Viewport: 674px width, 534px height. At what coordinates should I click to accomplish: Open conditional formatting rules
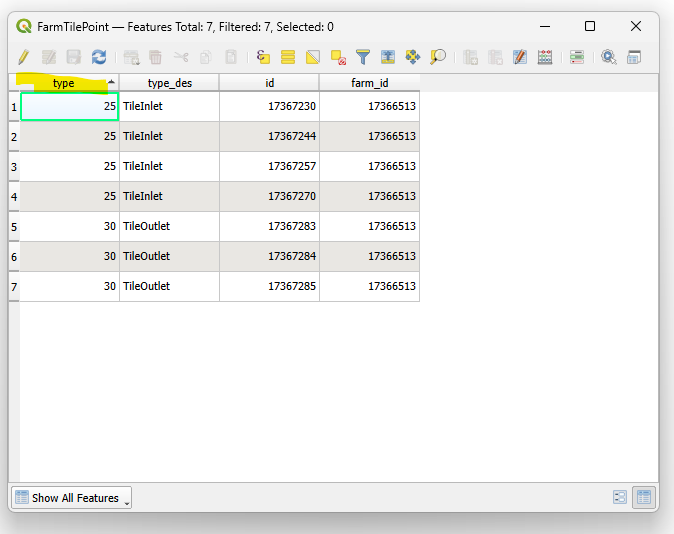(x=577, y=57)
